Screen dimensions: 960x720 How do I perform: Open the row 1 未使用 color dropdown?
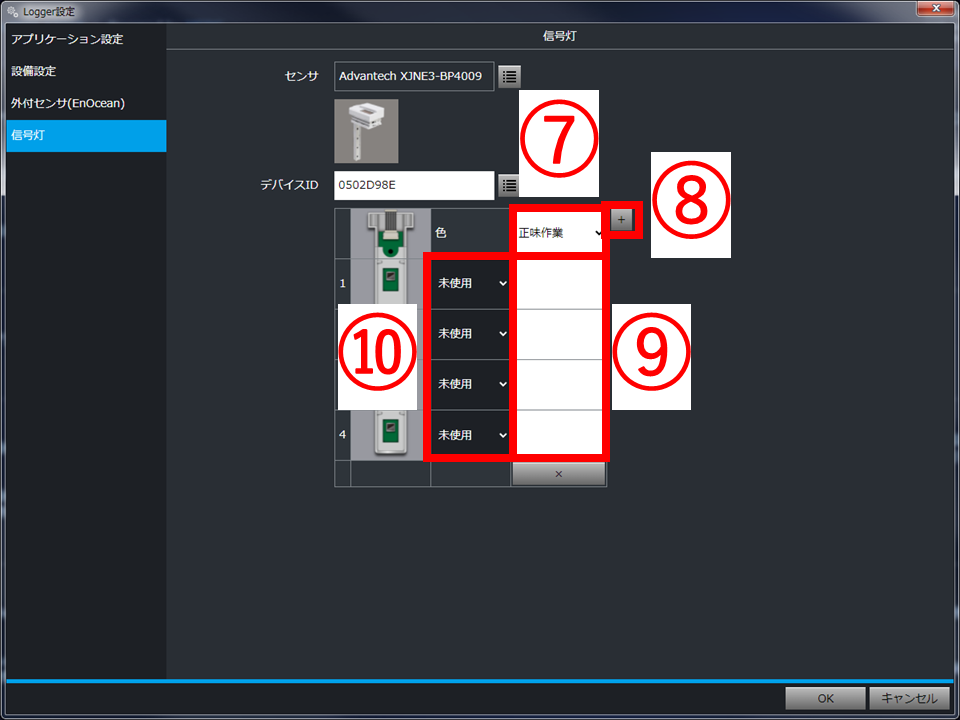point(470,283)
